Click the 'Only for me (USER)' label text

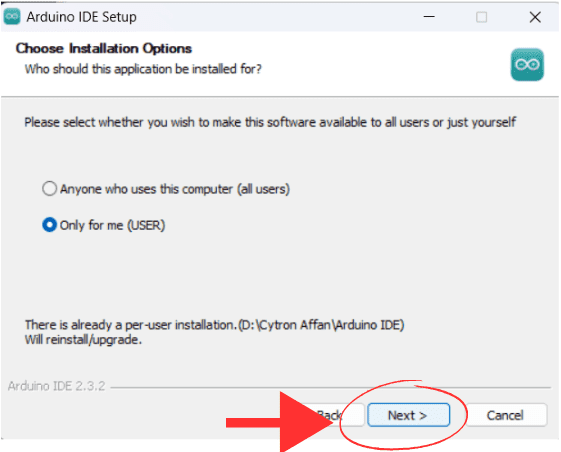coord(112,225)
